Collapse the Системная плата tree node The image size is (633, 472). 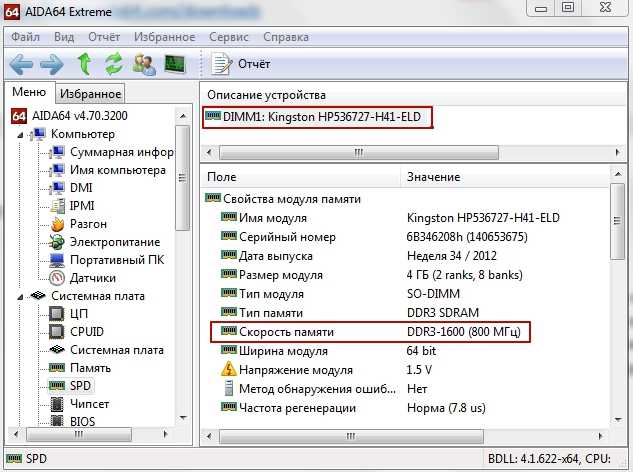click(20, 297)
